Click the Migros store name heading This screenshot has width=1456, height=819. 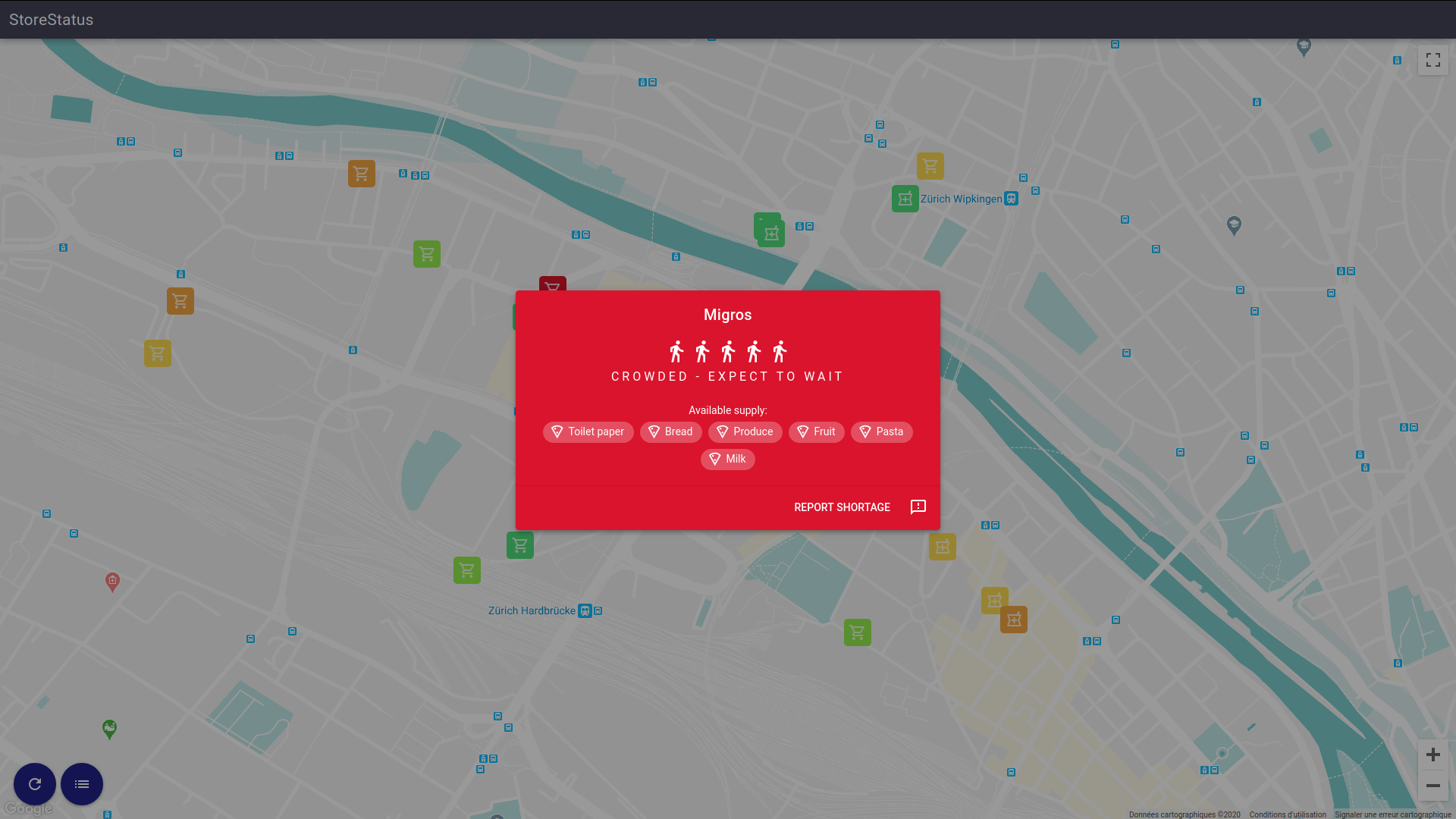728,315
